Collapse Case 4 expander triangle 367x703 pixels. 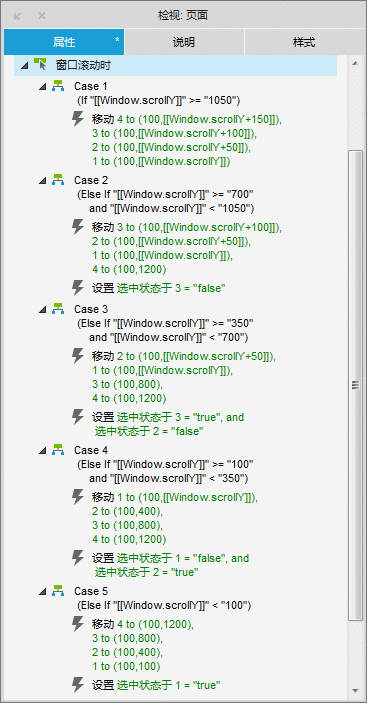43,450
